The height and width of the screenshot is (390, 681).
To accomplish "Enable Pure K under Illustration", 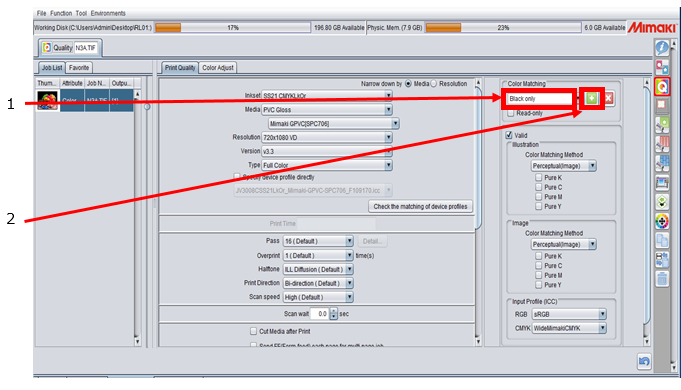I will point(539,177).
